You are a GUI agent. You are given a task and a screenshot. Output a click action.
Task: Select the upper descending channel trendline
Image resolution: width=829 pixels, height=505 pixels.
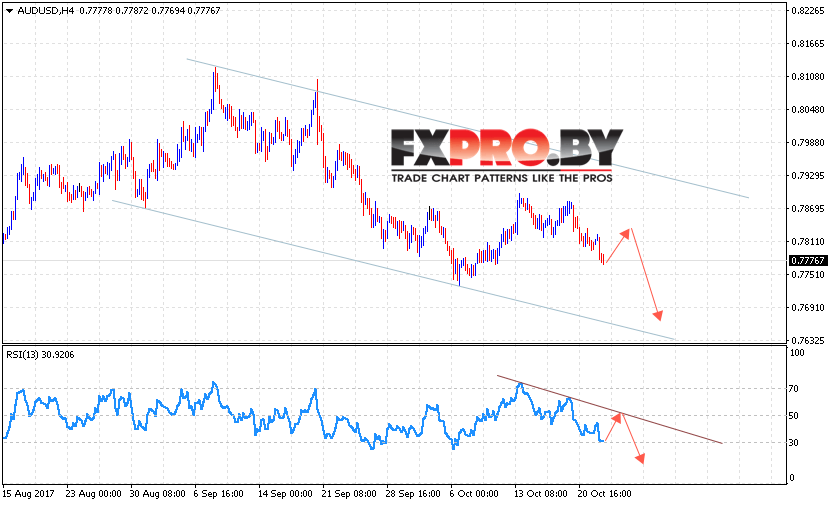click(x=467, y=128)
